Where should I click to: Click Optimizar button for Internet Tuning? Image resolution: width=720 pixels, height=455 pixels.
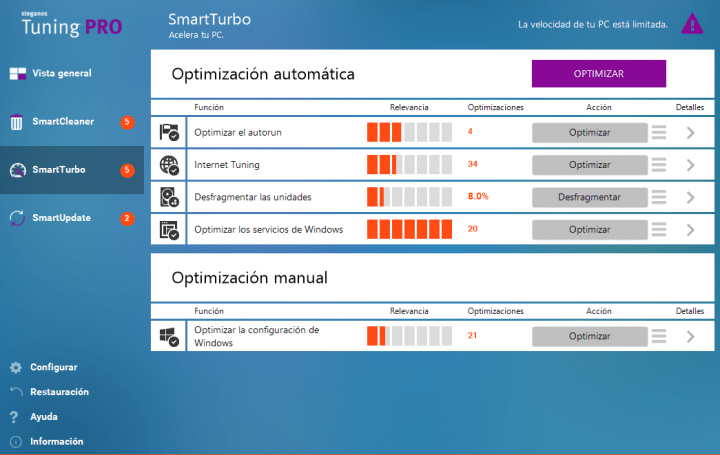coord(590,165)
